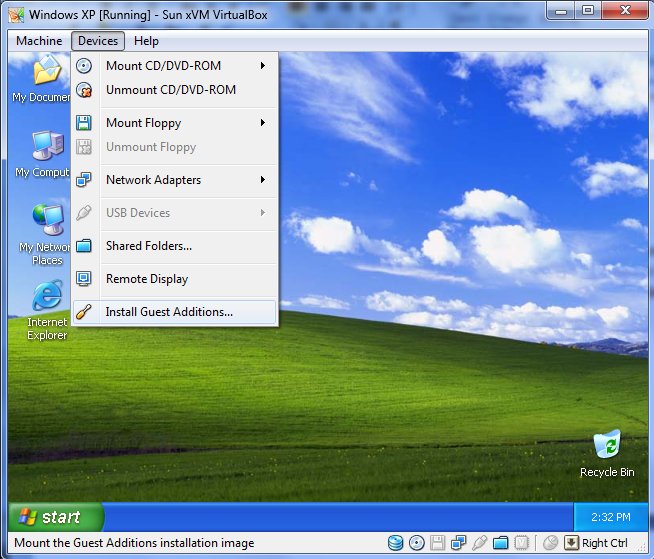This screenshot has width=654, height=559.
Task: Expand Mount CD/DVD-ROM submenu arrow
Action: (263, 65)
